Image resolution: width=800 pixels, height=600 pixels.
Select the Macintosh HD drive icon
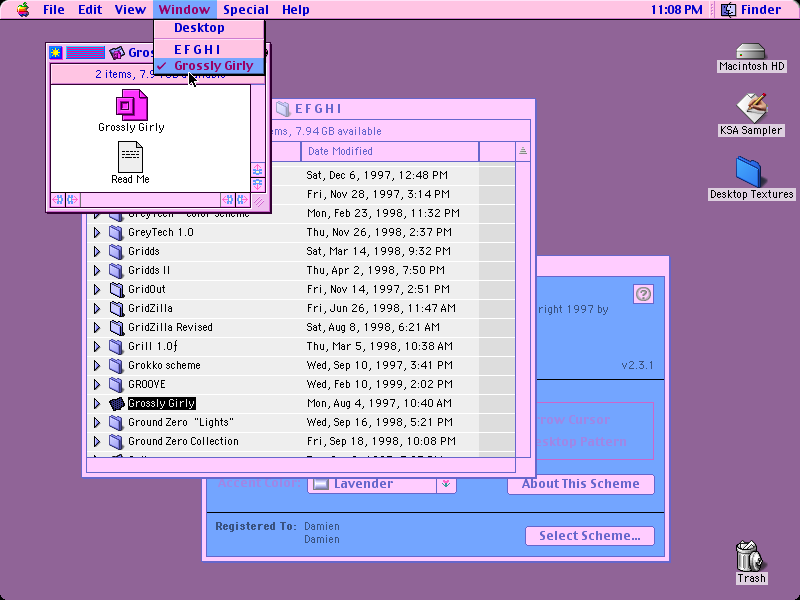[751, 52]
